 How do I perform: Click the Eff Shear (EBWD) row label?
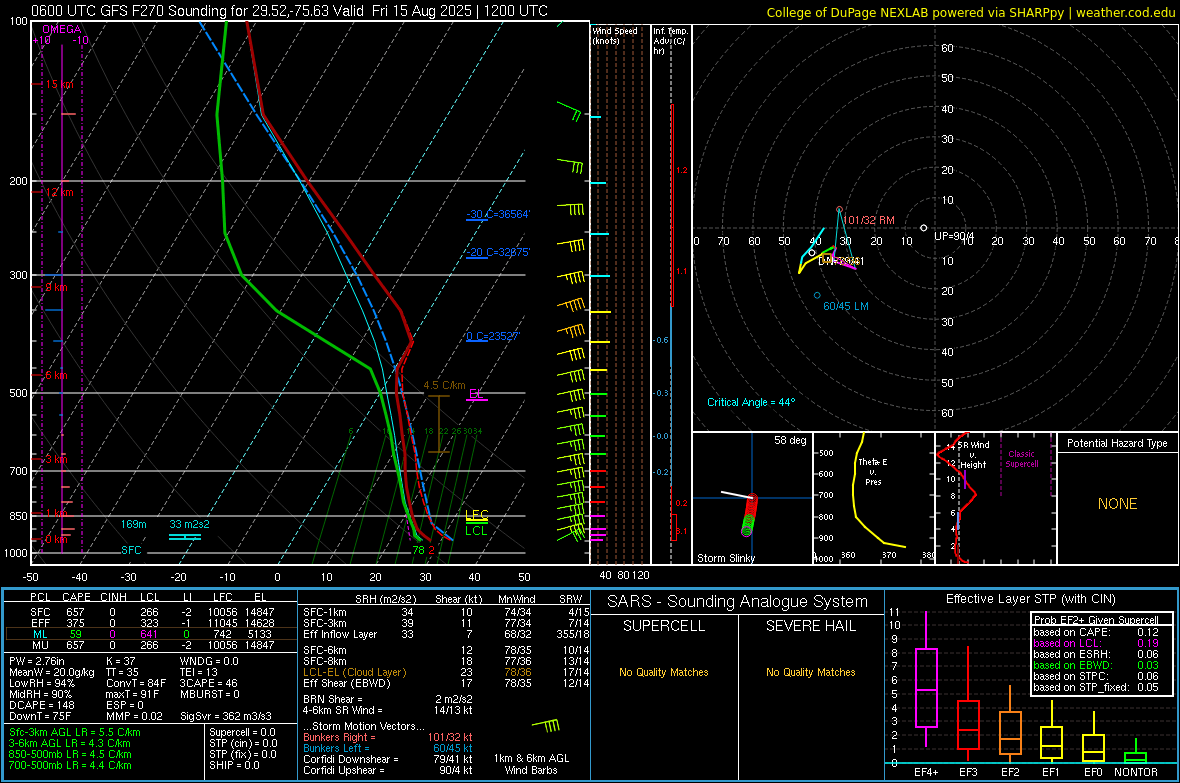(x=346, y=683)
